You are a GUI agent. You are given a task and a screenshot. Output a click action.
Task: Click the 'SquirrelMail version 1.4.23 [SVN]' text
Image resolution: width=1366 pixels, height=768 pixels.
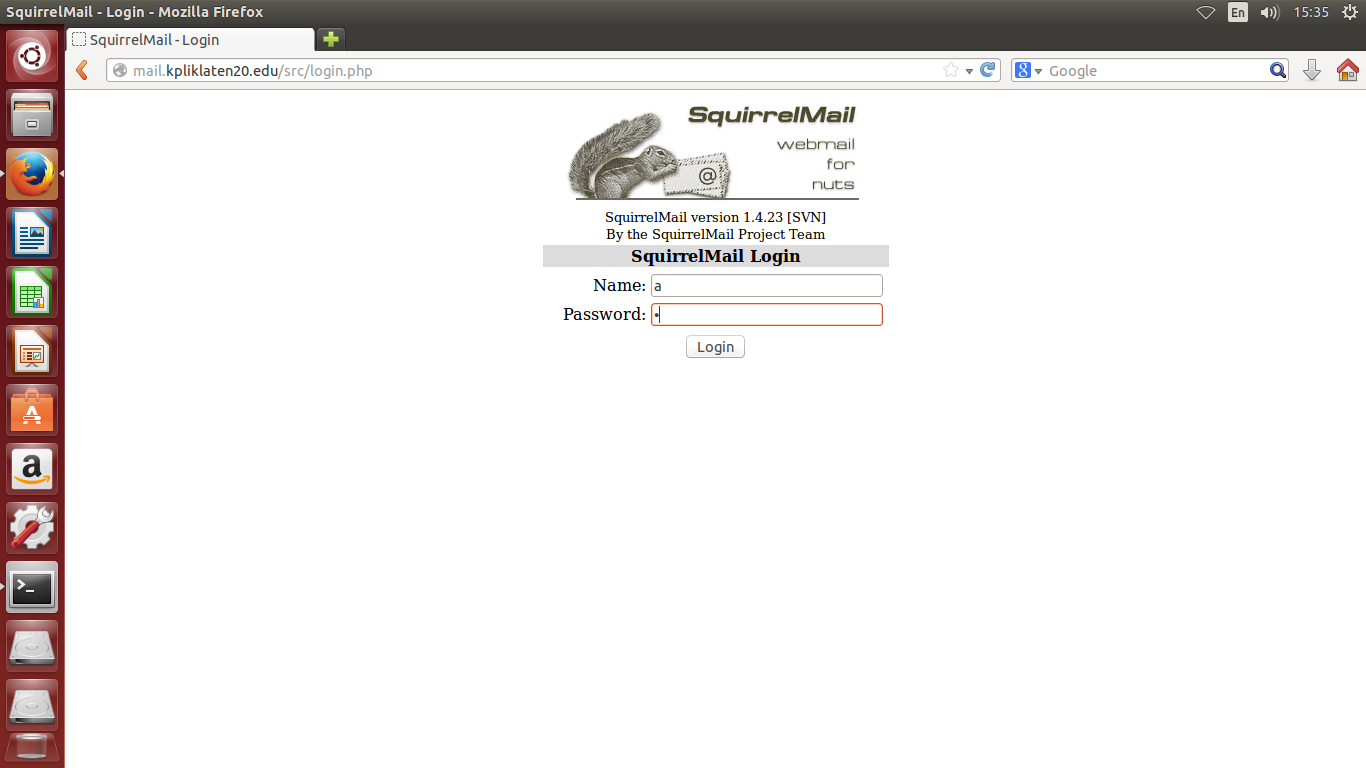pyautogui.click(x=716, y=217)
